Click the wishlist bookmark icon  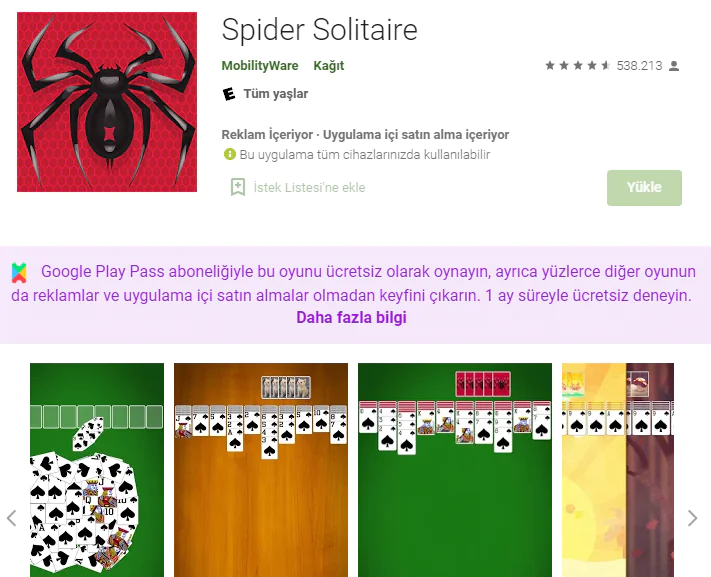(x=238, y=187)
